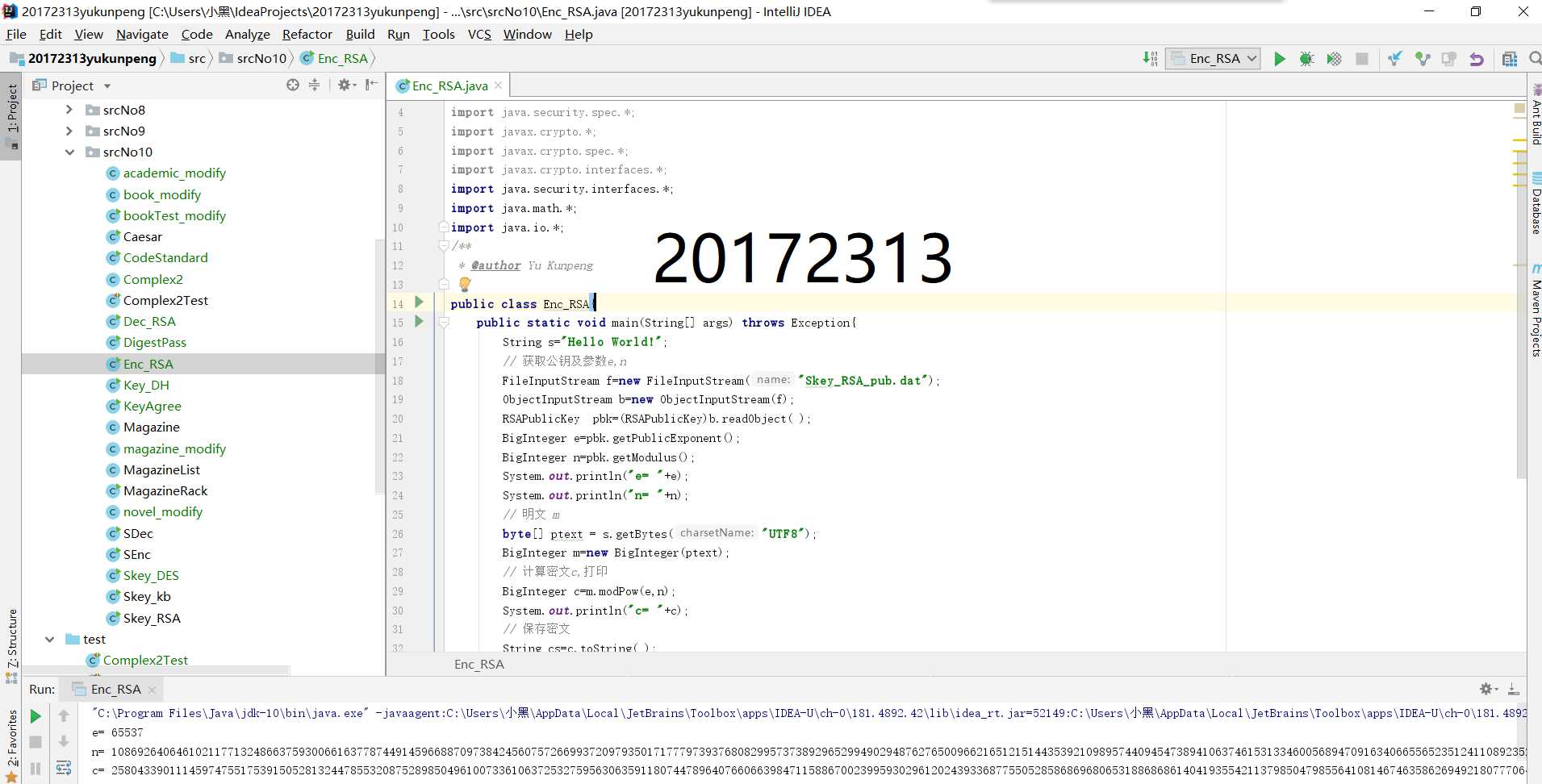Open Search Everywhere magnifier icon
1542x784 pixels.
tap(1534, 58)
